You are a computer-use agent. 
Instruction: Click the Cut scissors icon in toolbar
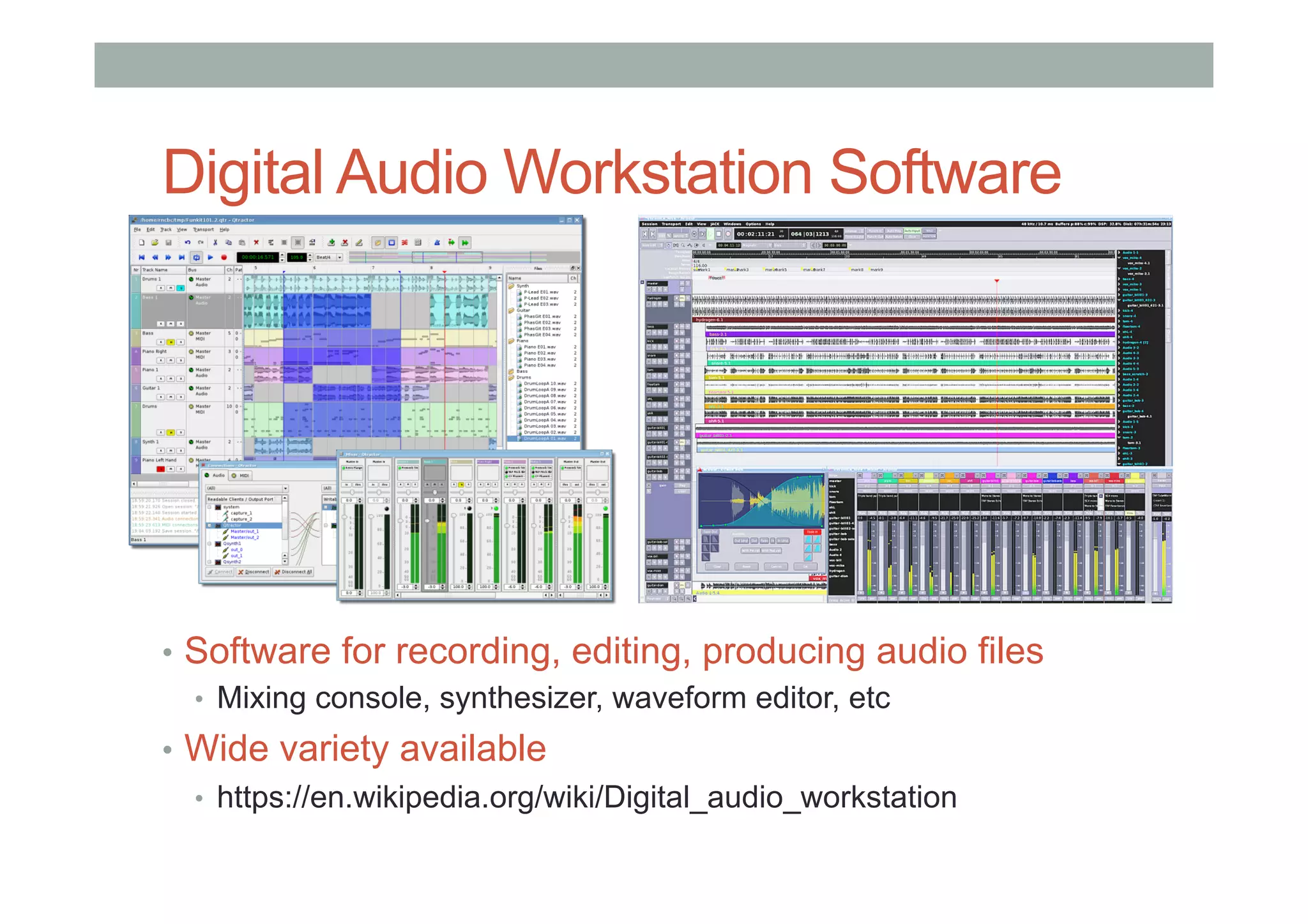point(215,243)
